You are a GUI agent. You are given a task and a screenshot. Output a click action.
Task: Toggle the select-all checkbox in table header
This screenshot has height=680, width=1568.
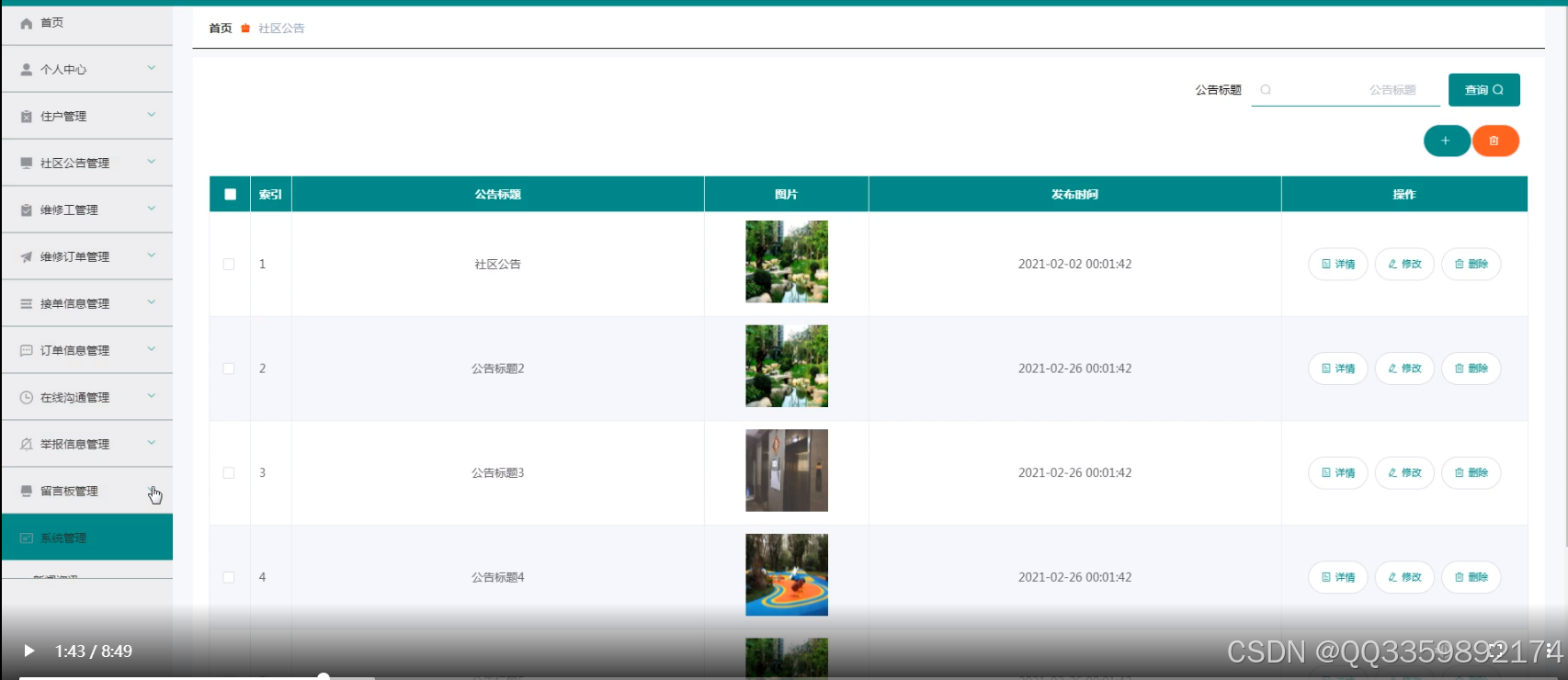tap(230, 194)
